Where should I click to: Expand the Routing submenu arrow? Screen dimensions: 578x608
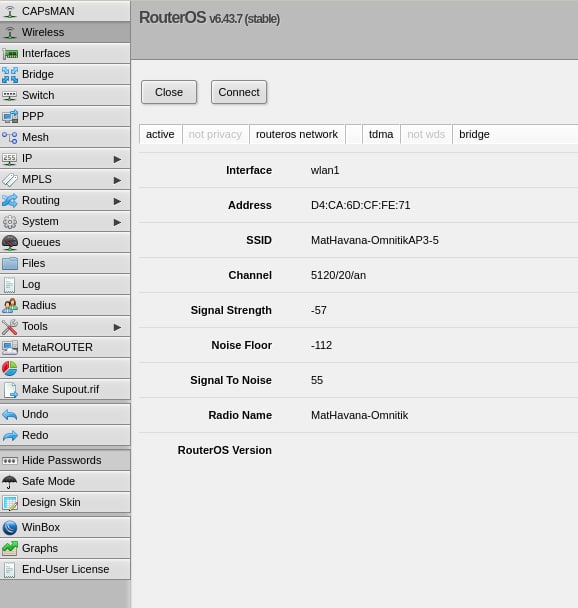click(117, 201)
